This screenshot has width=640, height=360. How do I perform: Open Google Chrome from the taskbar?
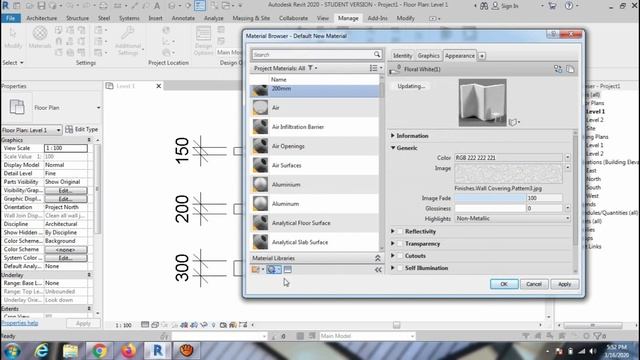[x=99, y=351]
